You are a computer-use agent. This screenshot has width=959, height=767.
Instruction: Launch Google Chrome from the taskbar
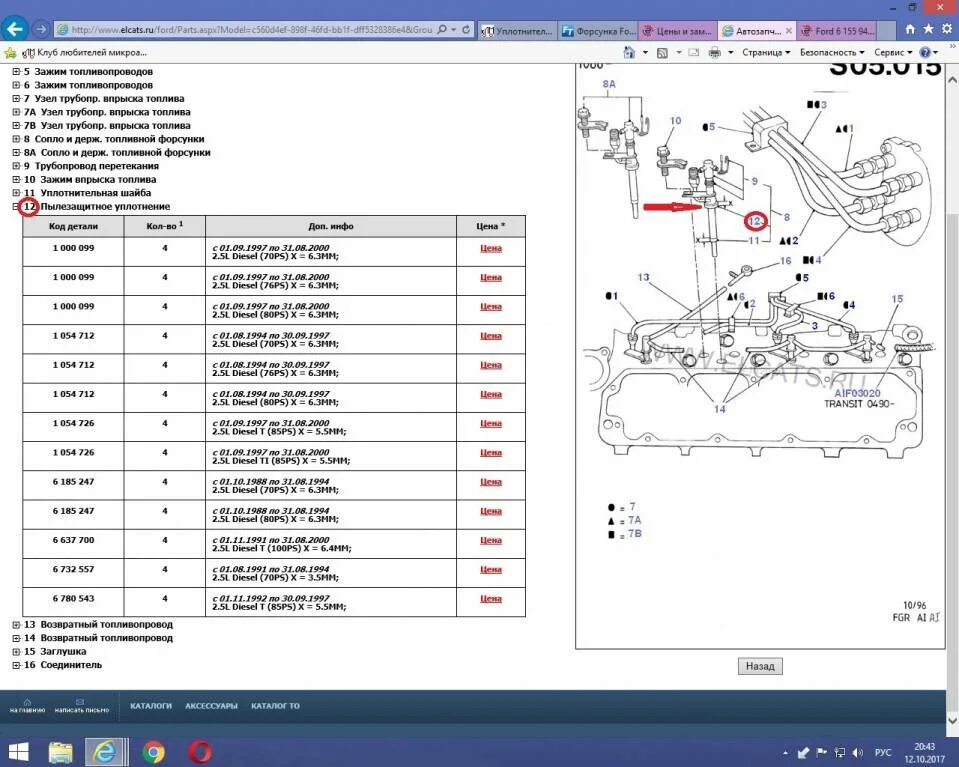(x=154, y=752)
